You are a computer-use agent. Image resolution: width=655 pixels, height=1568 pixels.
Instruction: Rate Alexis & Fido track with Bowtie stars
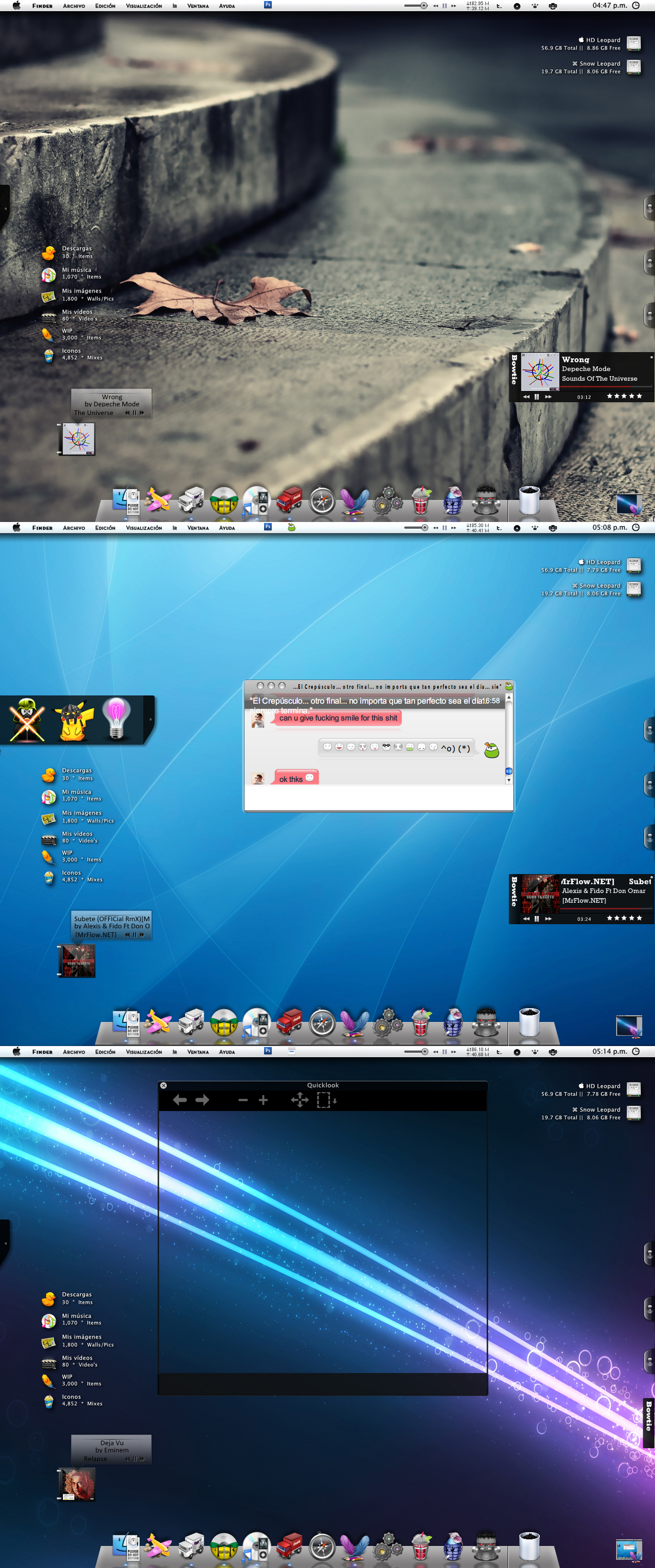[x=624, y=919]
